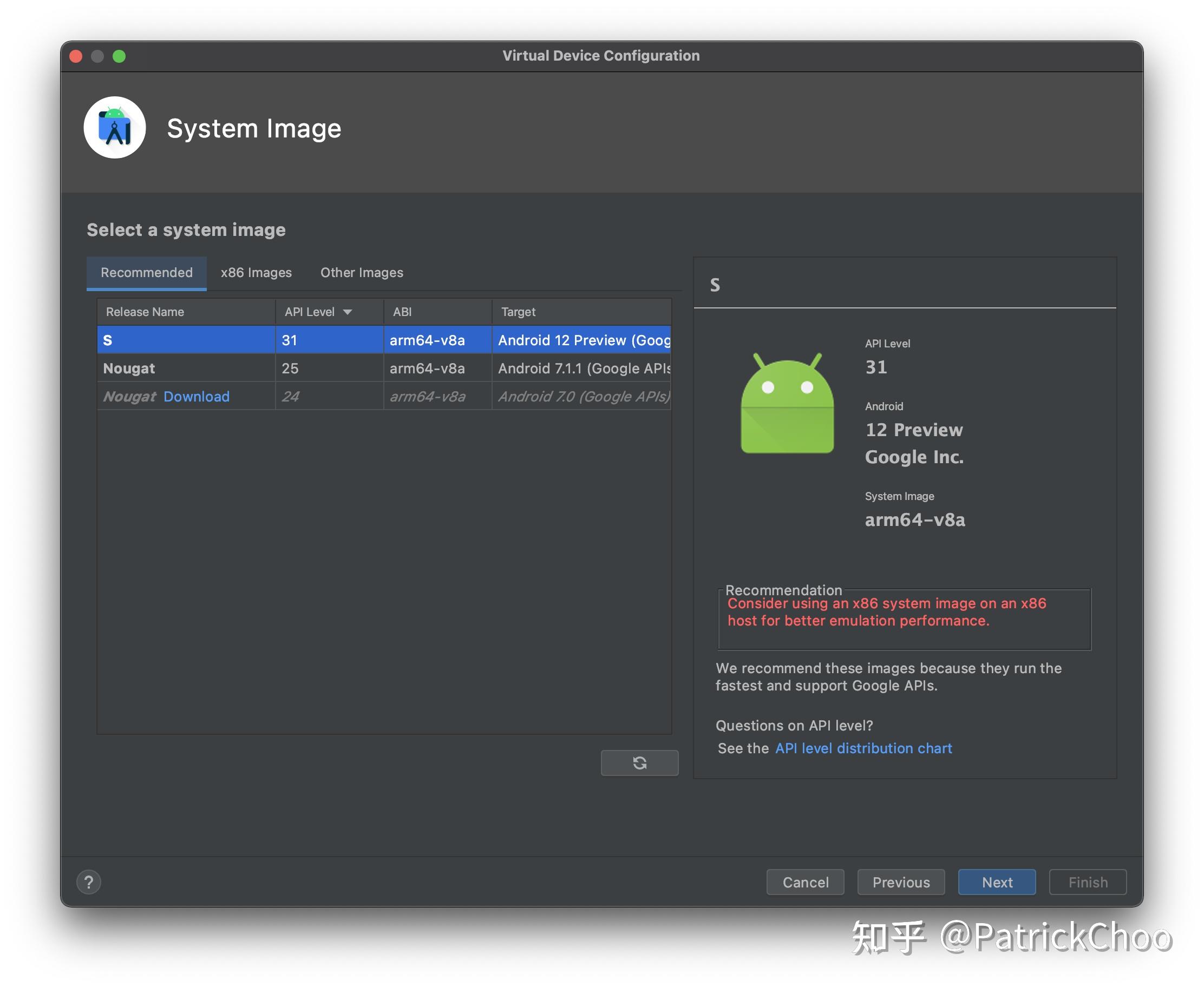Click the disabled Finish button
Image resolution: width=1204 pixels, height=987 pixels.
point(1087,882)
